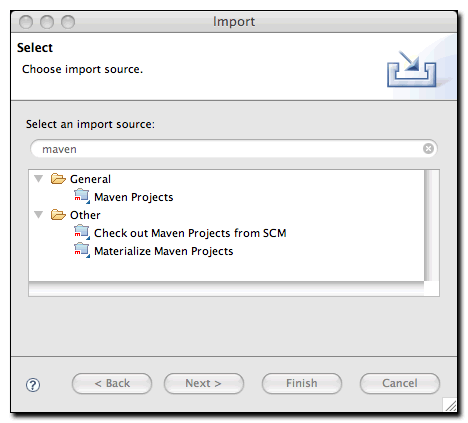Click the < Back button
The image size is (468, 423).
(112, 383)
